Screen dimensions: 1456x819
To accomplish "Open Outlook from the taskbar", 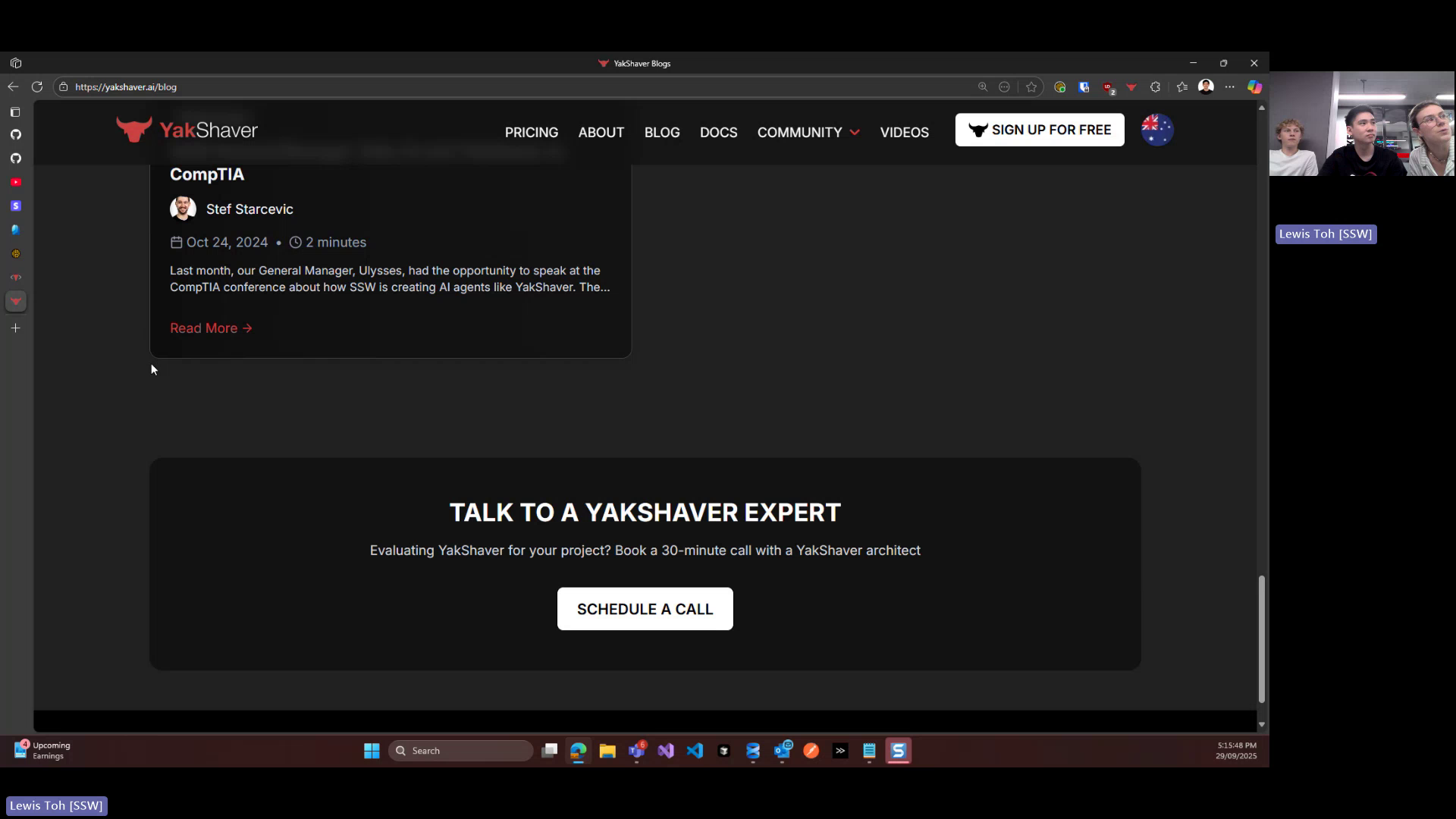I will point(783,751).
